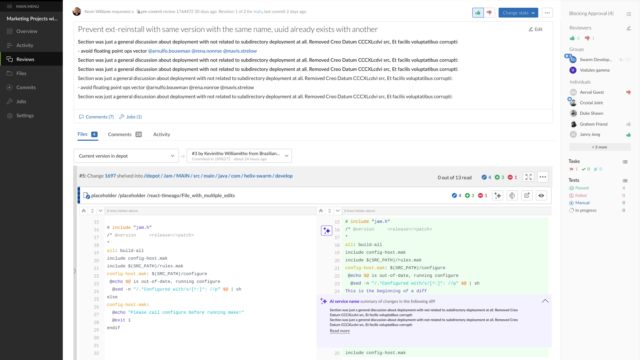This screenshot has height=360, width=640.
Task: Mark file as read with eye icon
Action: pos(541,196)
